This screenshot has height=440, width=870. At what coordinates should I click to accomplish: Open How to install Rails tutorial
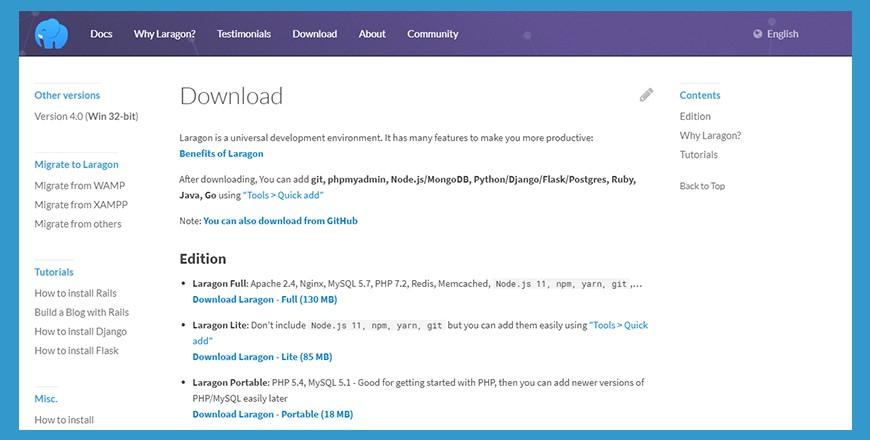tap(75, 293)
